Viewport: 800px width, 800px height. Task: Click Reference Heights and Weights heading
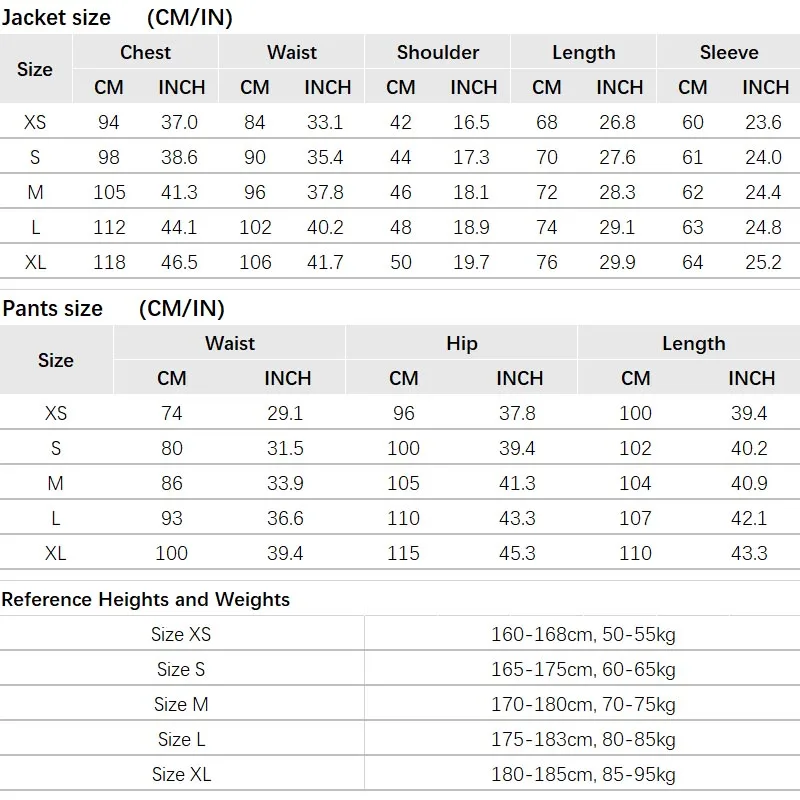coord(146,599)
